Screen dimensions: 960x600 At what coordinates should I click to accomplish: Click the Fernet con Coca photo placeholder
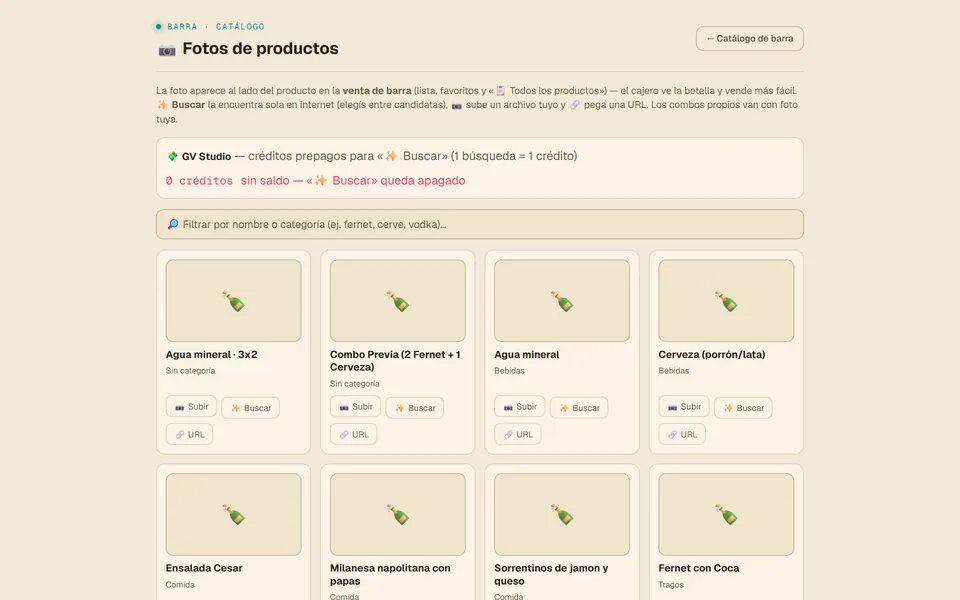coord(726,514)
